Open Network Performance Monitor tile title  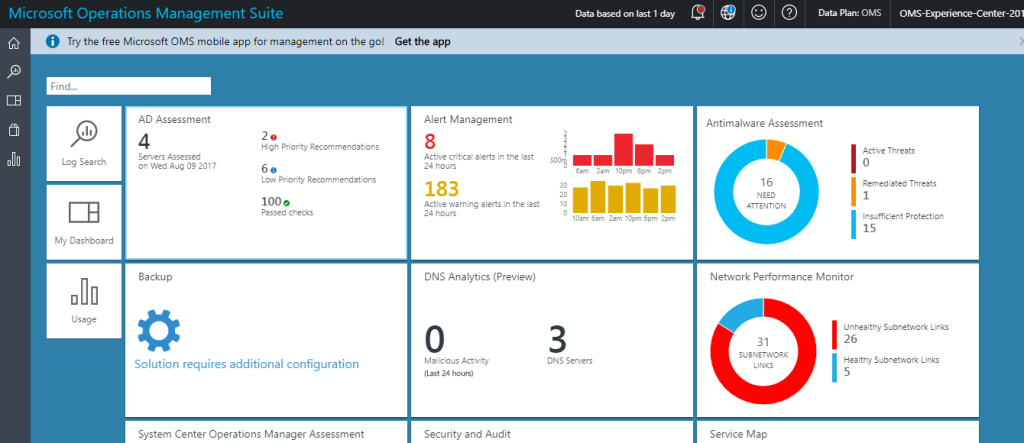pos(782,277)
